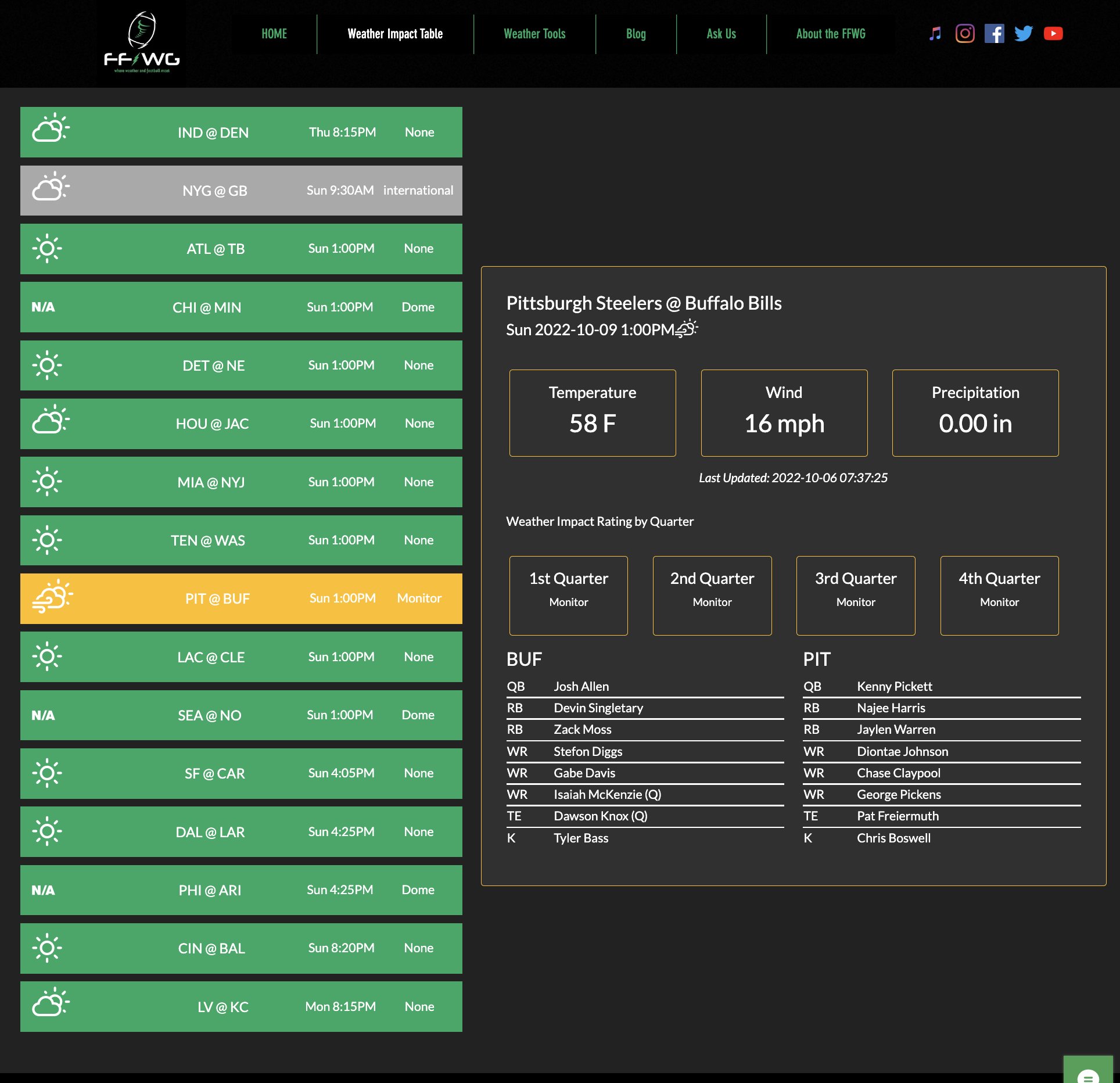This screenshot has height=1083, width=1120.
Task: Click Jaylen Warren in PIT roster
Action: click(x=896, y=729)
